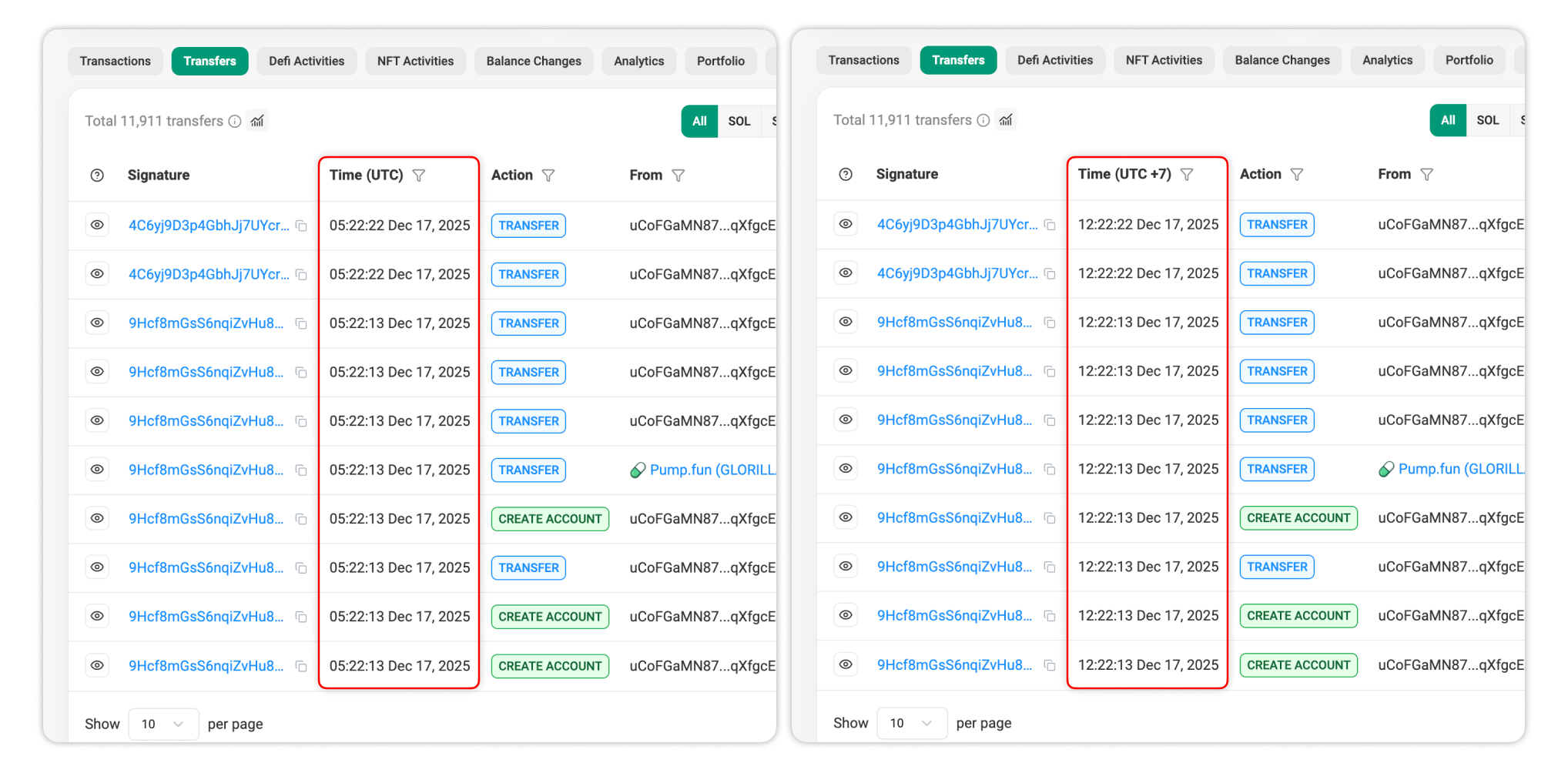Click the Action filter funnel in left panel
The image size is (1568, 773).
coord(548,176)
